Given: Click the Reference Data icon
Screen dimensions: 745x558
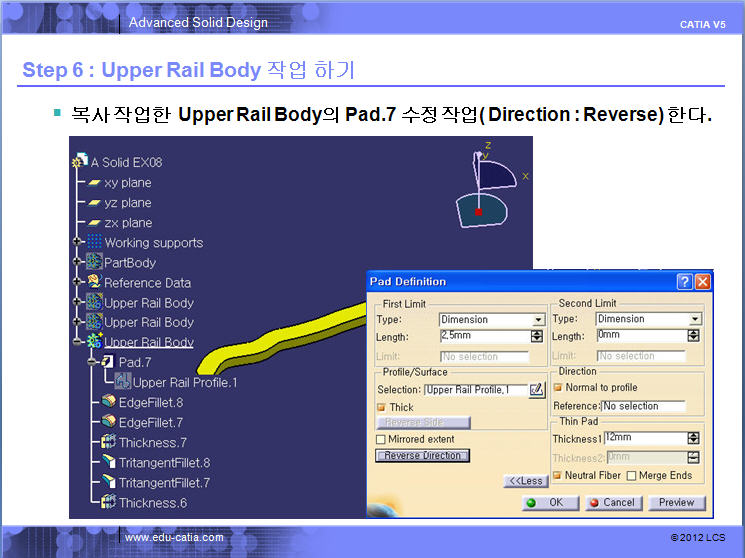Looking at the screenshot, I should 94,281.
